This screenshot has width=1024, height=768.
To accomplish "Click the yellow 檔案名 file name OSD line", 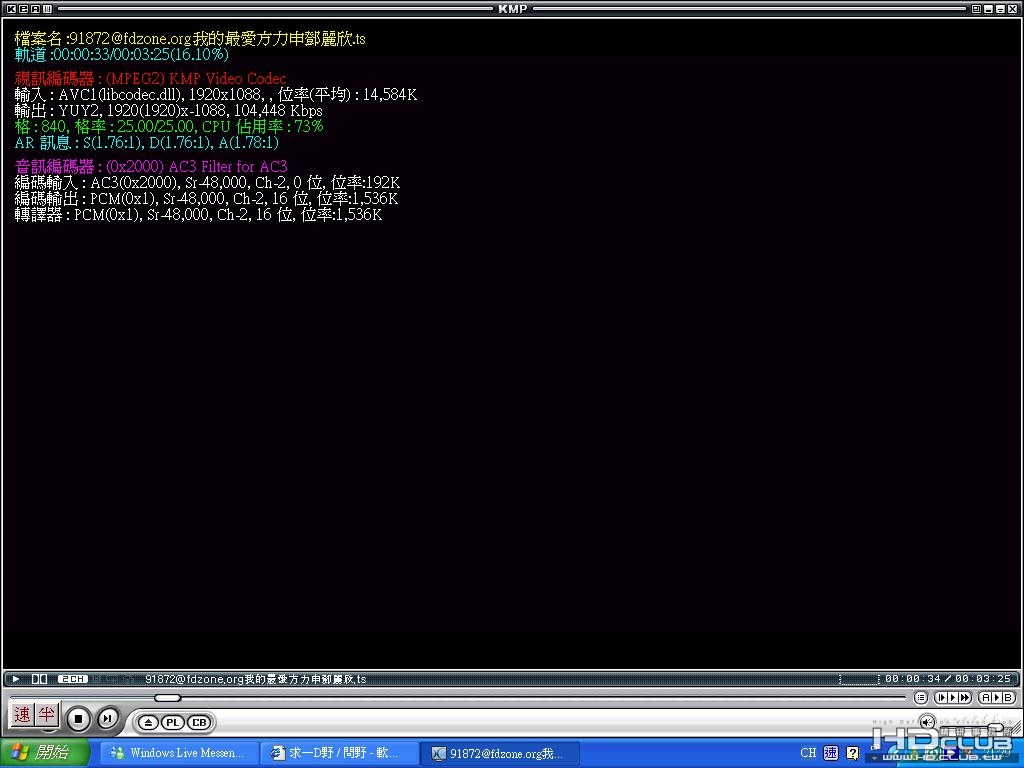I will pyautogui.click(x=190, y=39).
